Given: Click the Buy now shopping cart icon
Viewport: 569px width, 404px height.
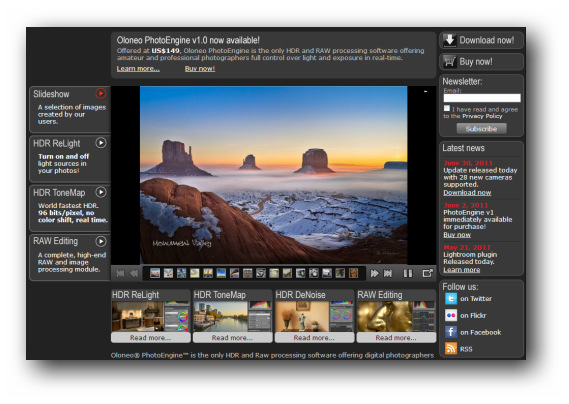Looking at the screenshot, I should pyautogui.click(x=449, y=62).
